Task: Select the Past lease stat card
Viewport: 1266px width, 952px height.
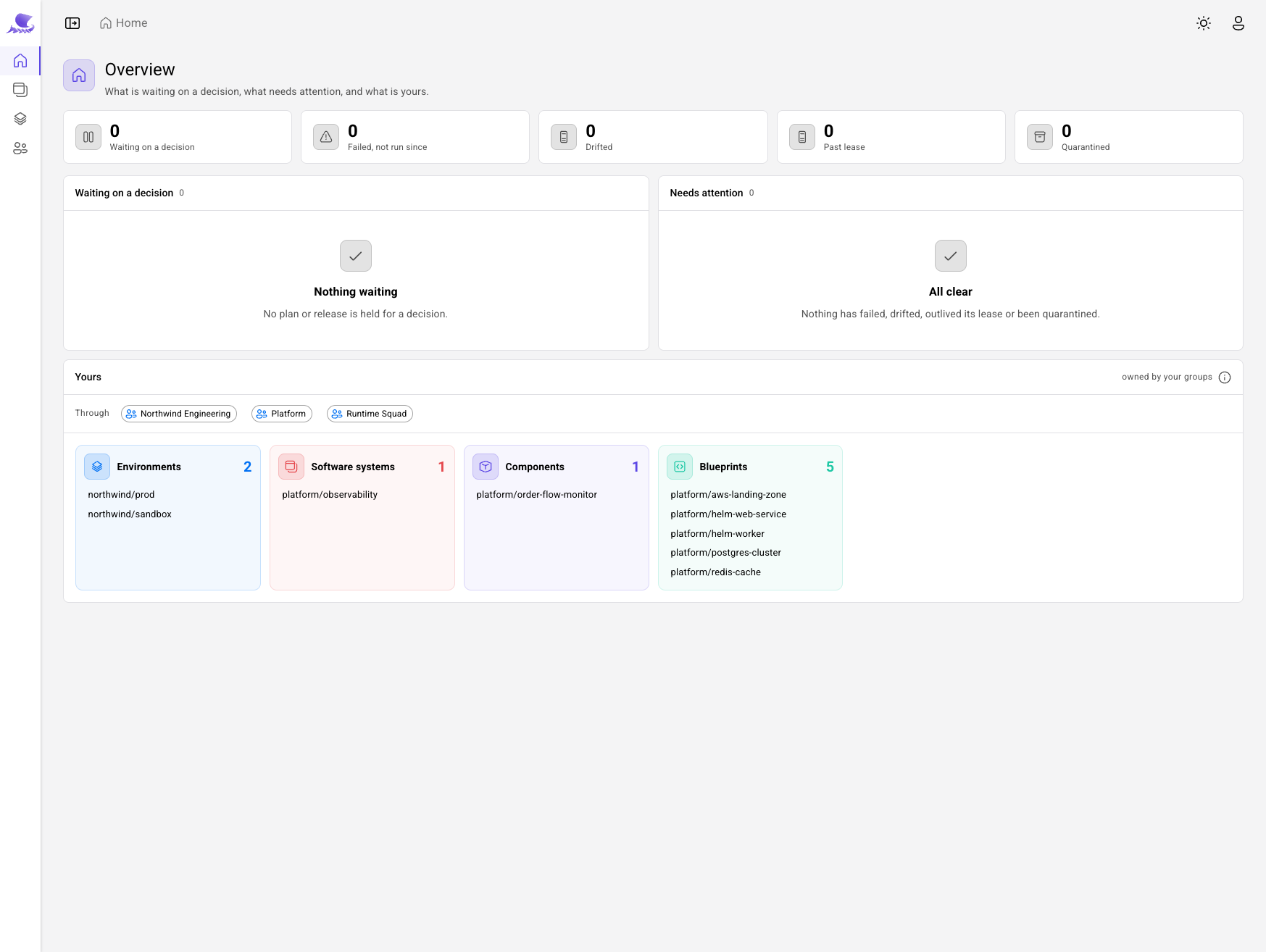Action: click(891, 137)
